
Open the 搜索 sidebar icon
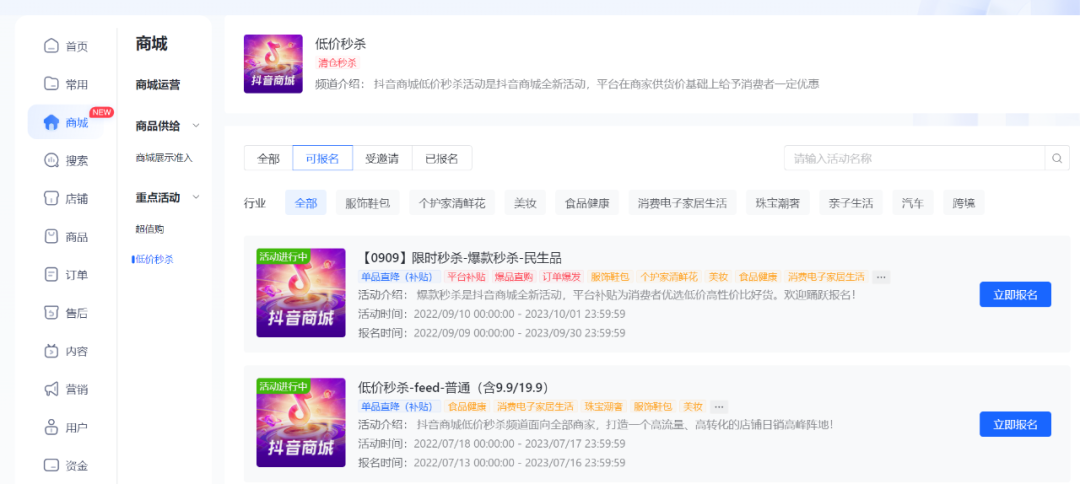point(51,160)
